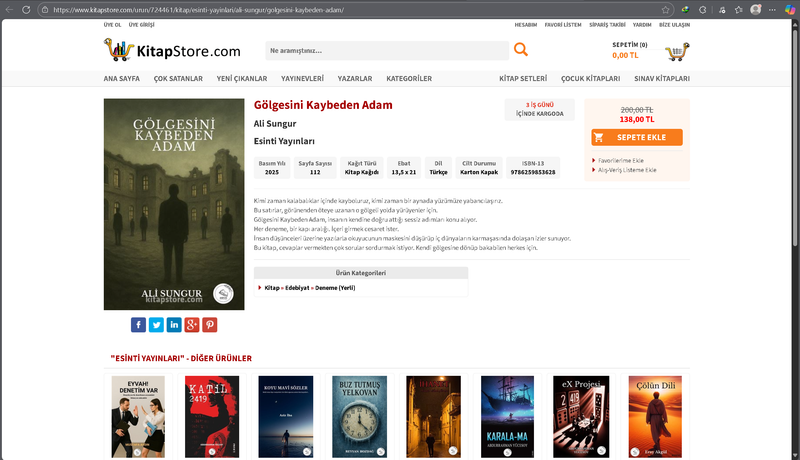
Task: Open the 'Karala-ma' book thumbnail
Action: point(507,417)
